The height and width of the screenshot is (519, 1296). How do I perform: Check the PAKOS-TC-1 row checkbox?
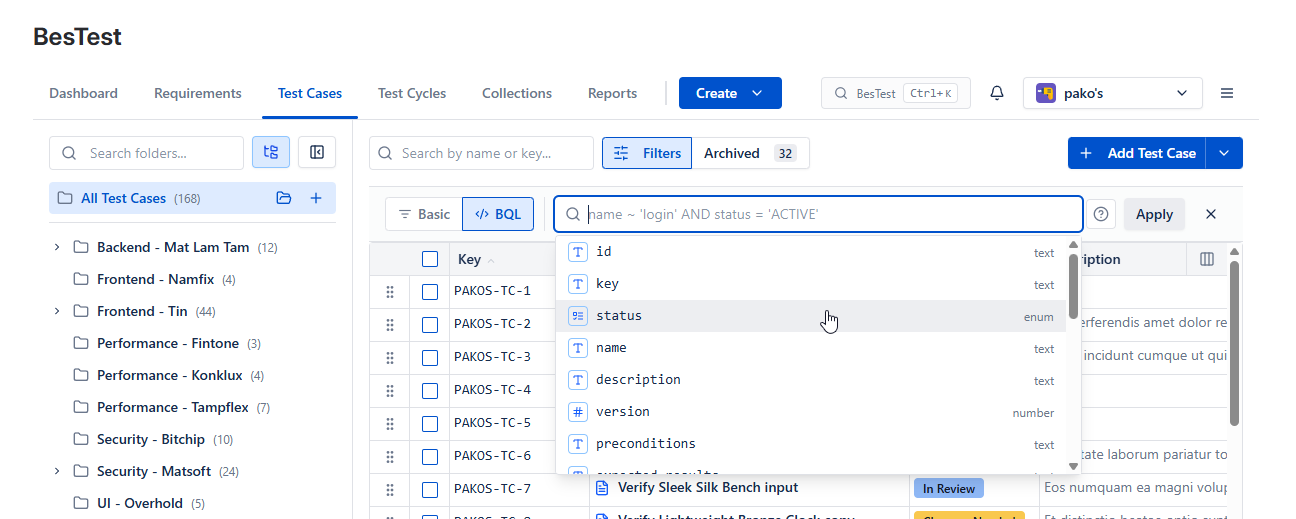pyautogui.click(x=430, y=292)
